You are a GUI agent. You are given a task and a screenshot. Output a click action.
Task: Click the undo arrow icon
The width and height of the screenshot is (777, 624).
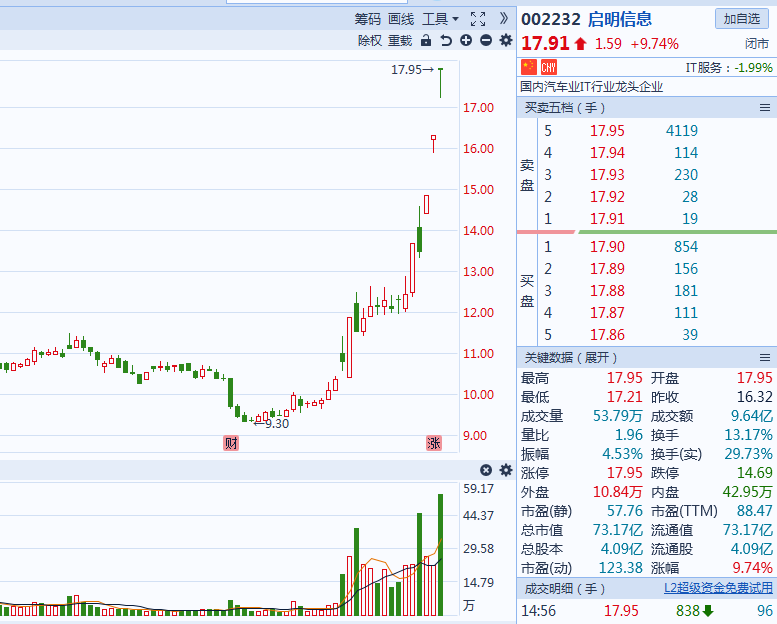click(x=446, y=40)
